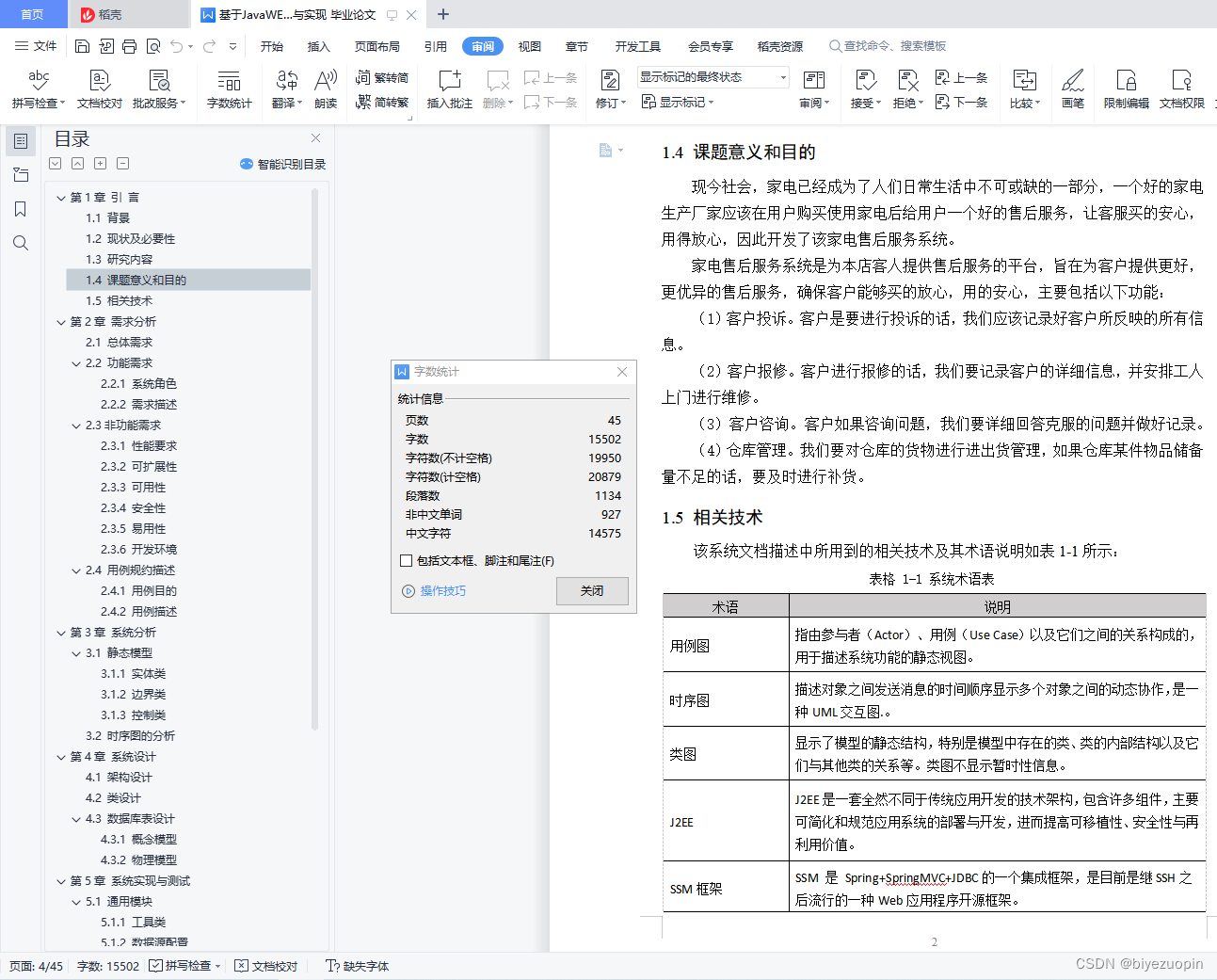The width and height of the screenshot is (1217, 980).
Task: Start 朗读 text-to-speech reading
Action: [325, 89]
